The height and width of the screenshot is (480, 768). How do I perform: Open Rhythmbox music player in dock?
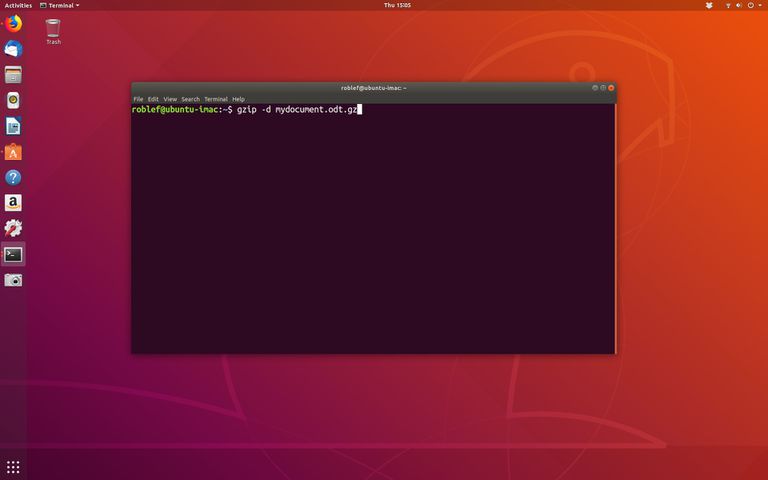tap(13, 100)
